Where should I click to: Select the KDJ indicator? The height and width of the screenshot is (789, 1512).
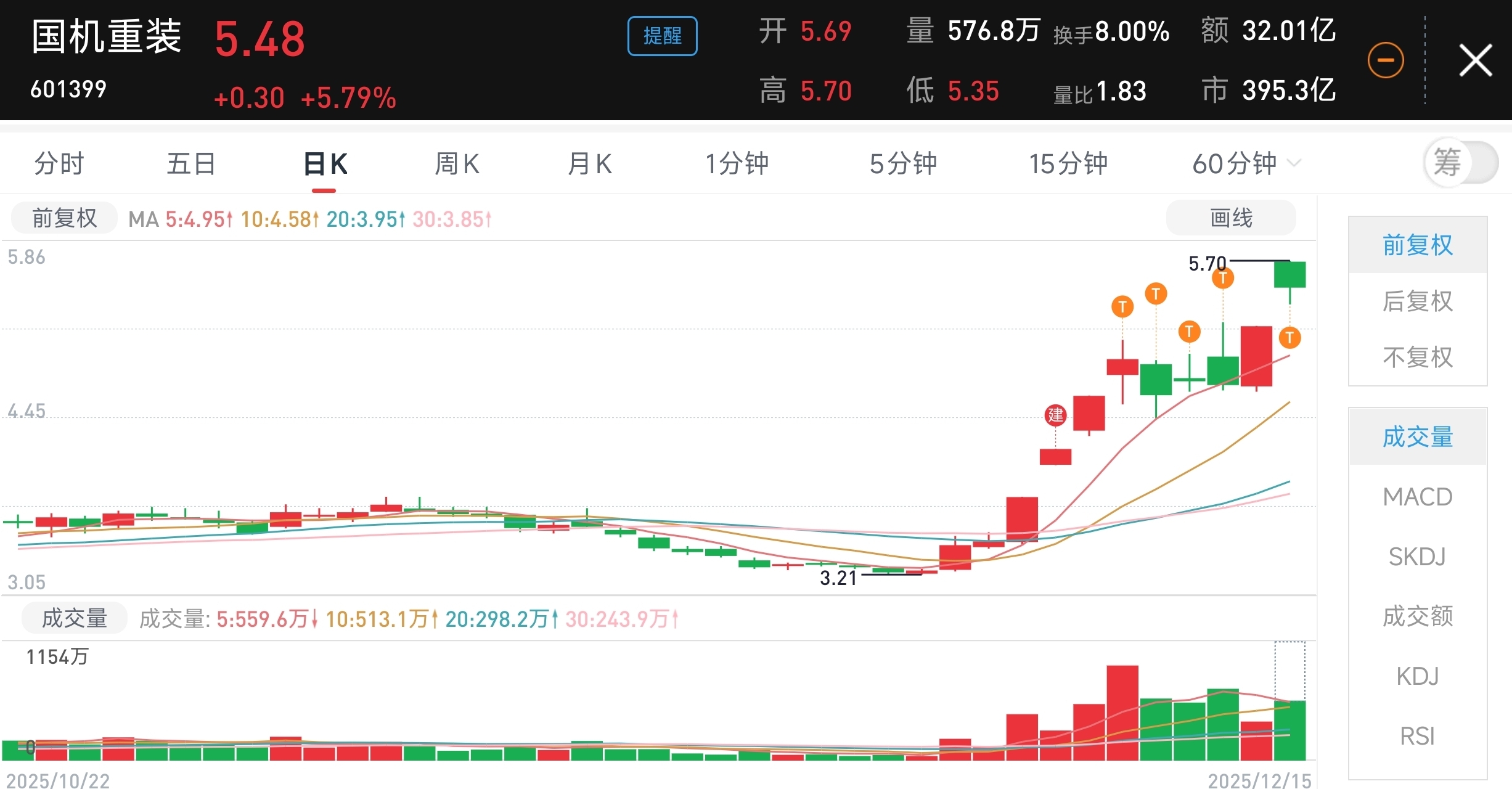1417,676
